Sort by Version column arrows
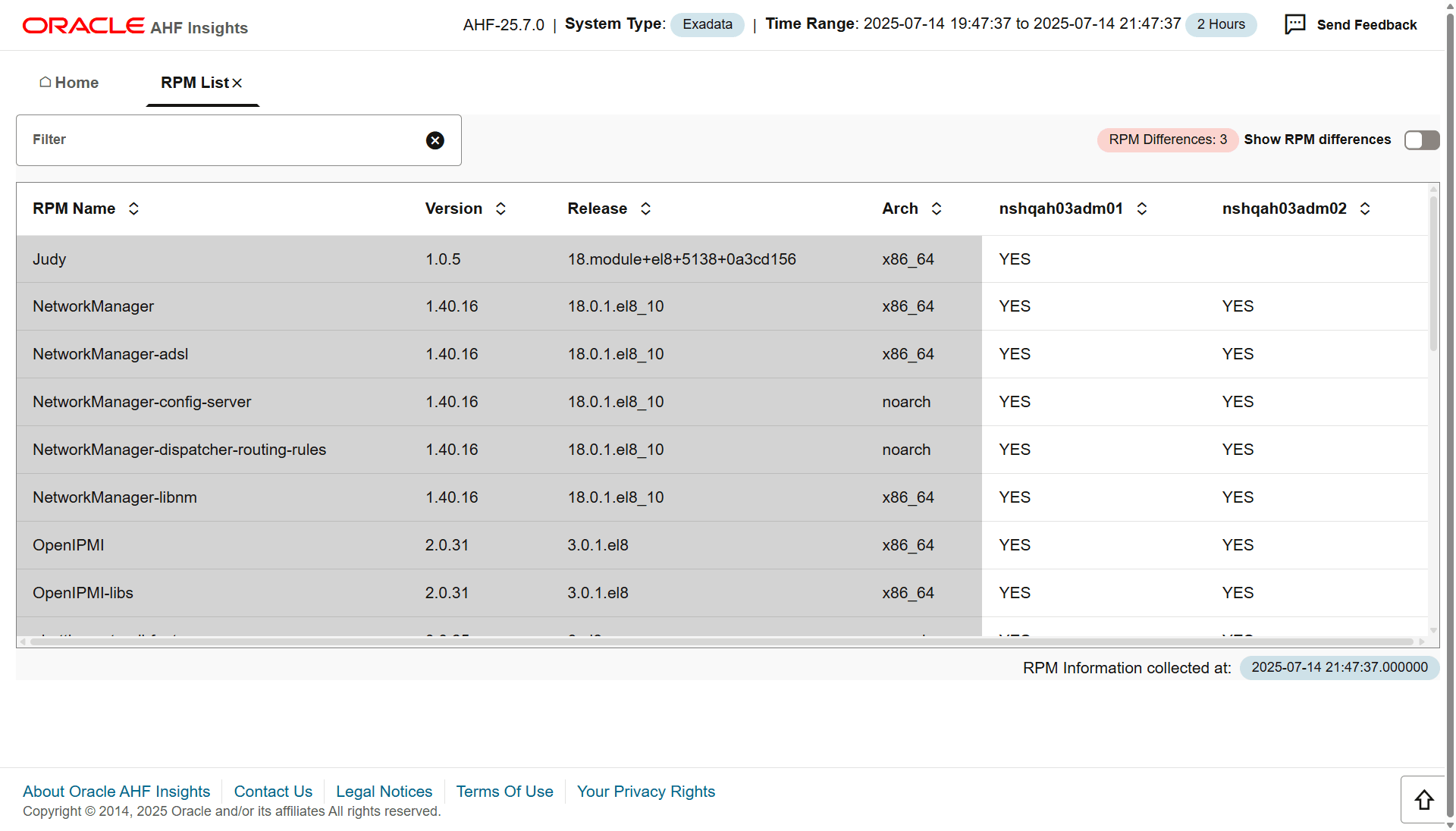The image size is (1456, 831). 500,209
